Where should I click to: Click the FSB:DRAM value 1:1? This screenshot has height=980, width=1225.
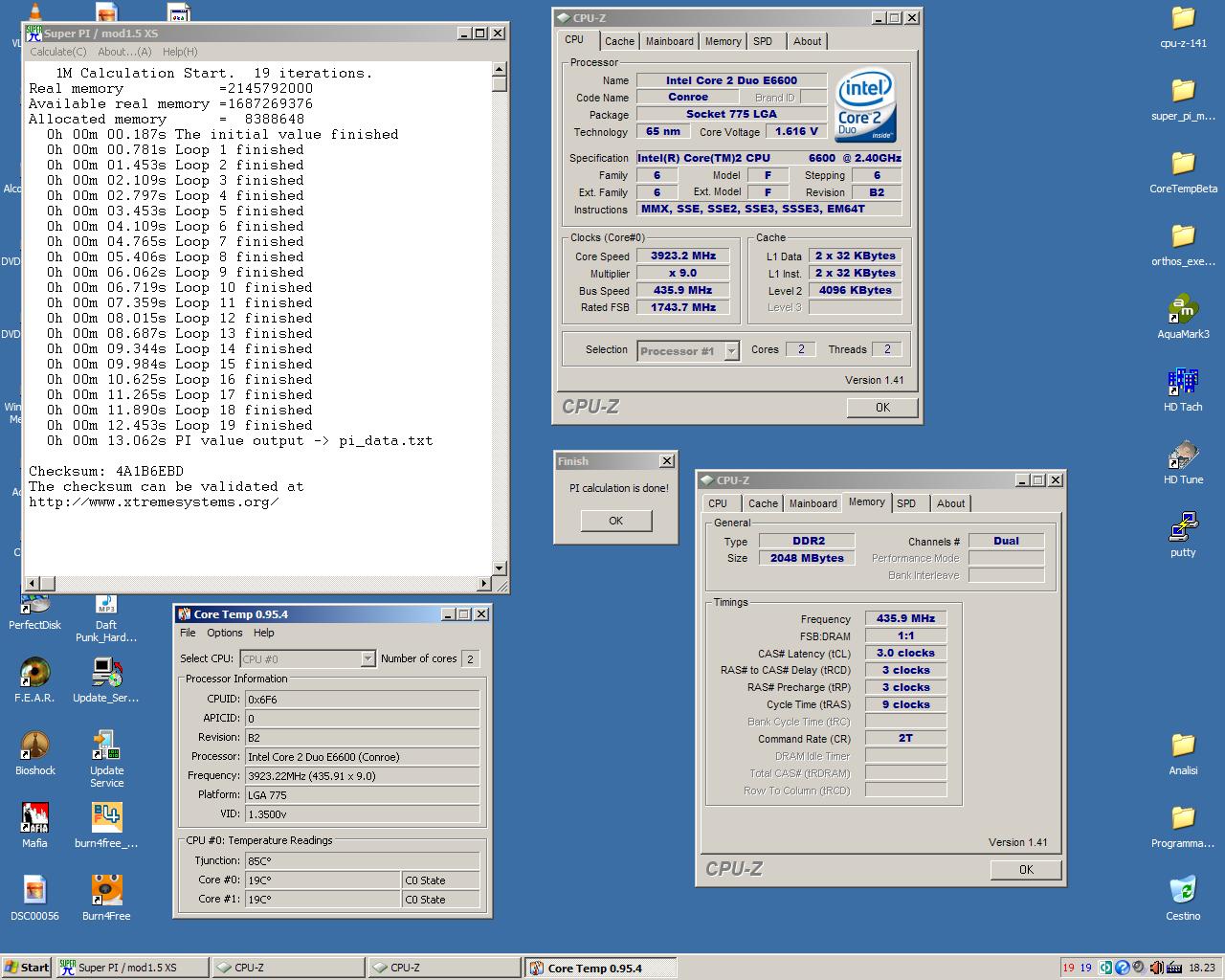(x=905, y=635)
